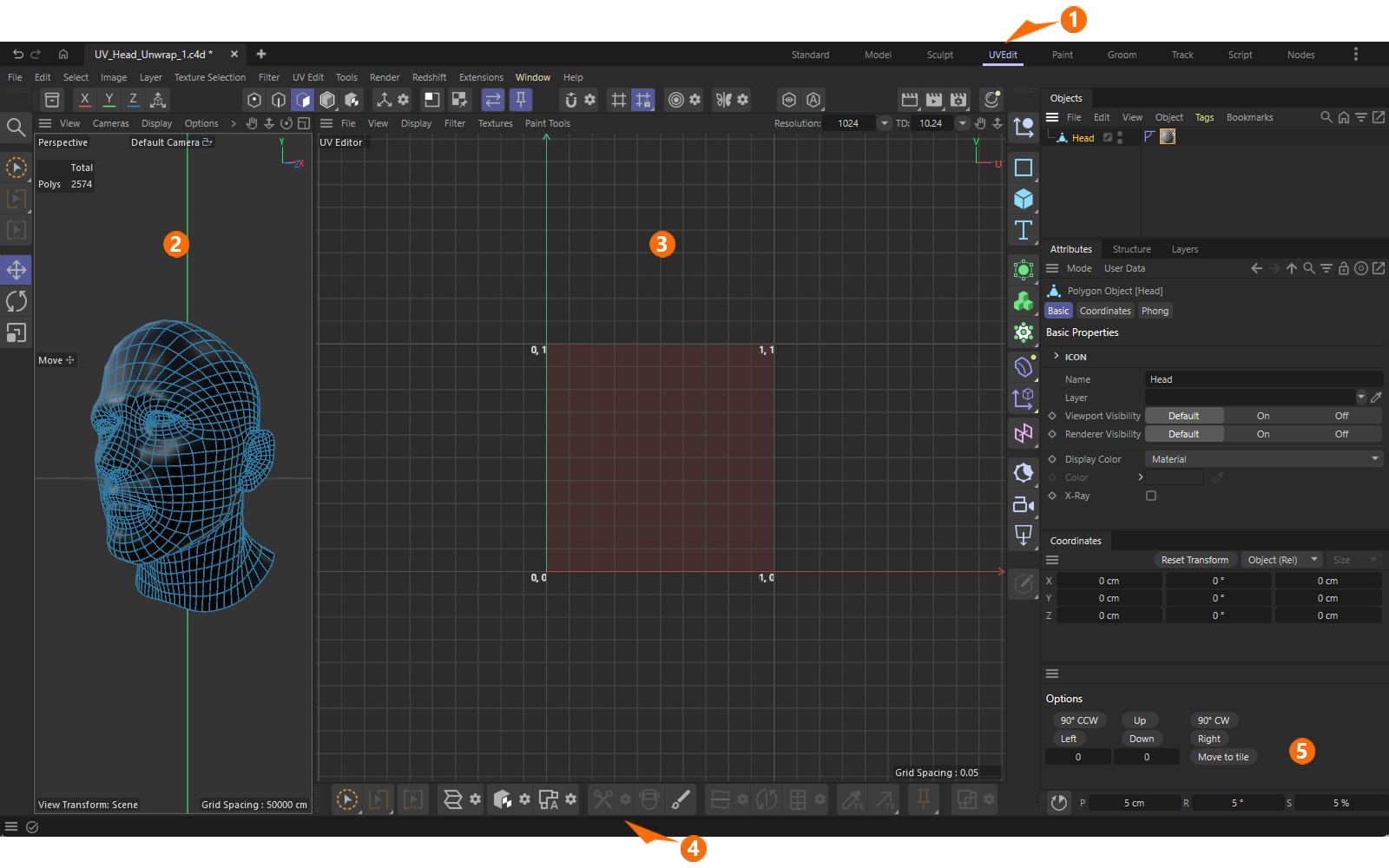This screenshot has height=868, width=1389.
Task: Select the Live Selection tool in left toolbar
Action: point(16,168)
